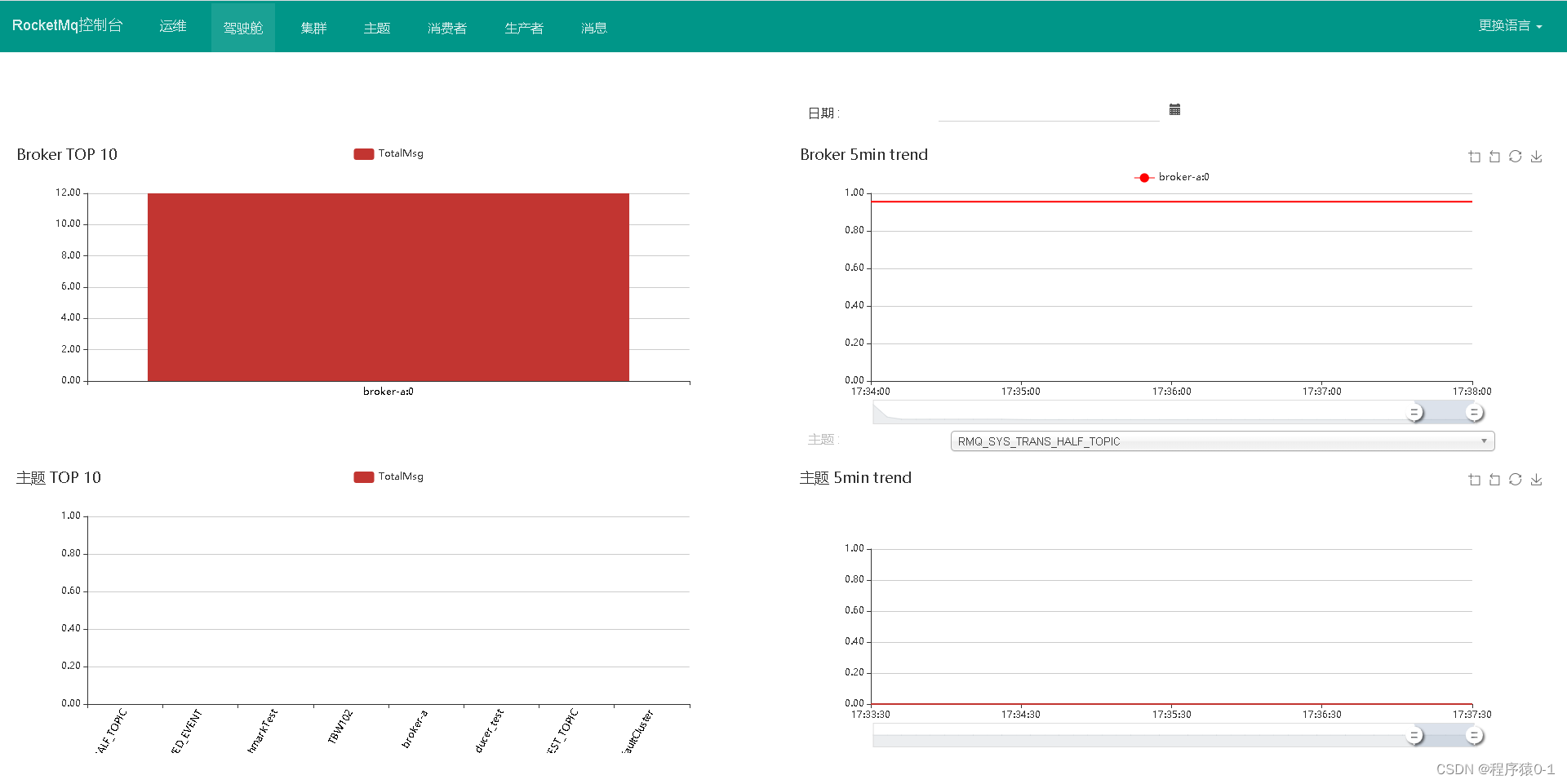
Task: Click the 日期 date input field
Action: pos(1049,112)
